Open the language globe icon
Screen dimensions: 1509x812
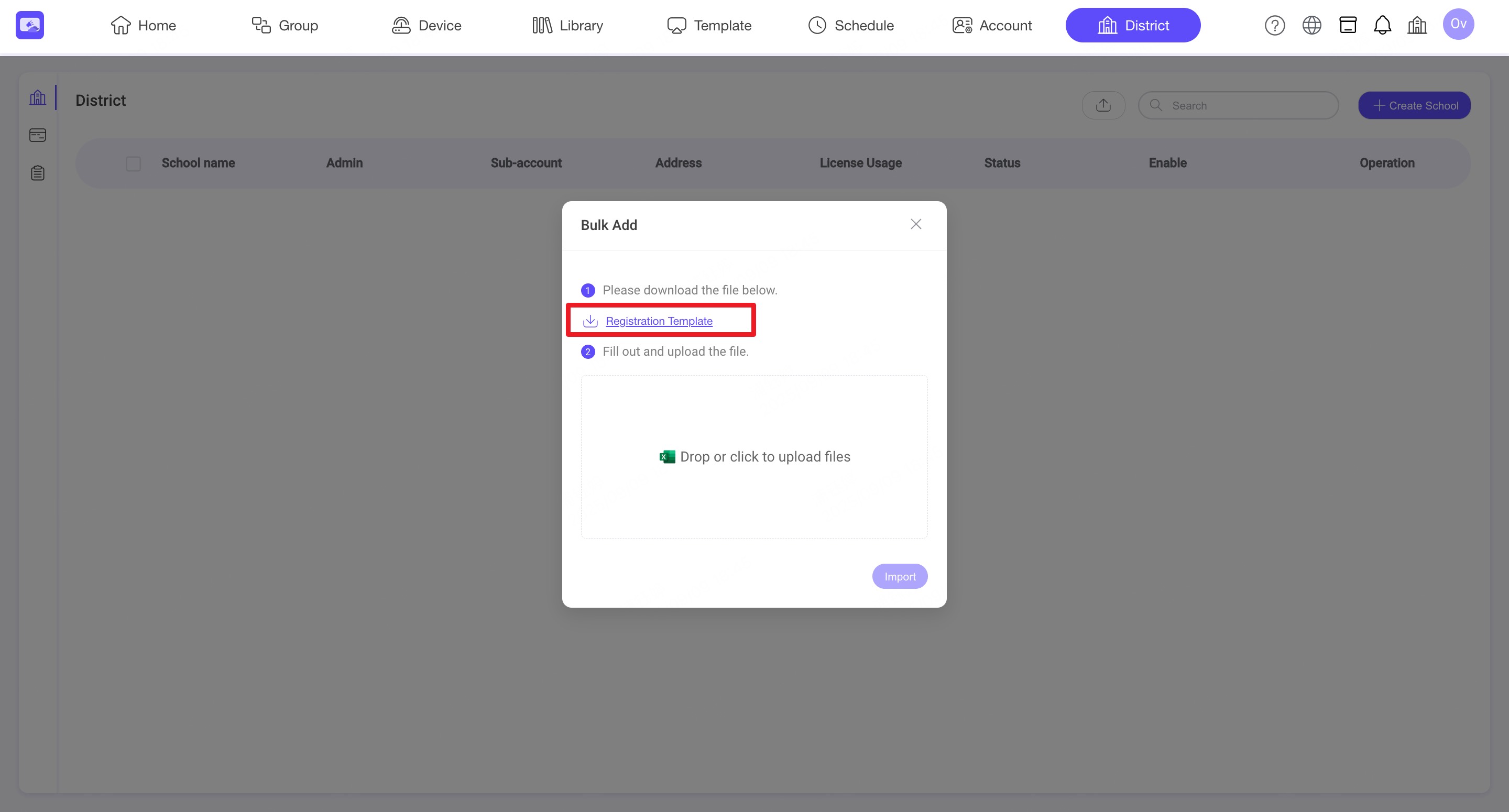1311,25
